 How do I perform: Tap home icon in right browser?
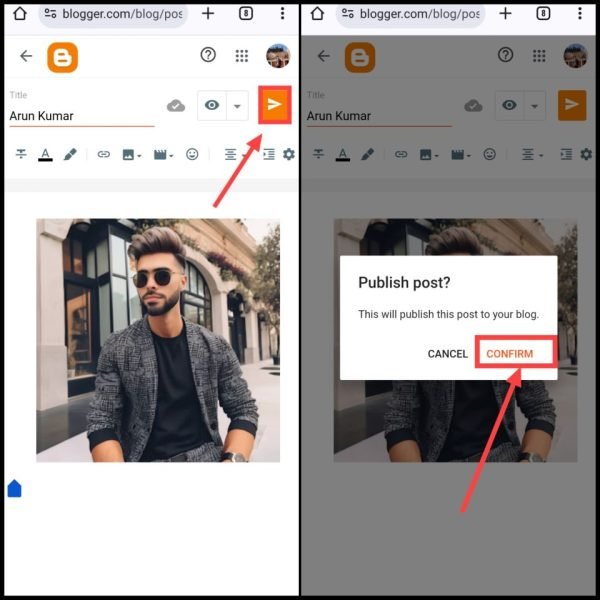click(317, 14)
